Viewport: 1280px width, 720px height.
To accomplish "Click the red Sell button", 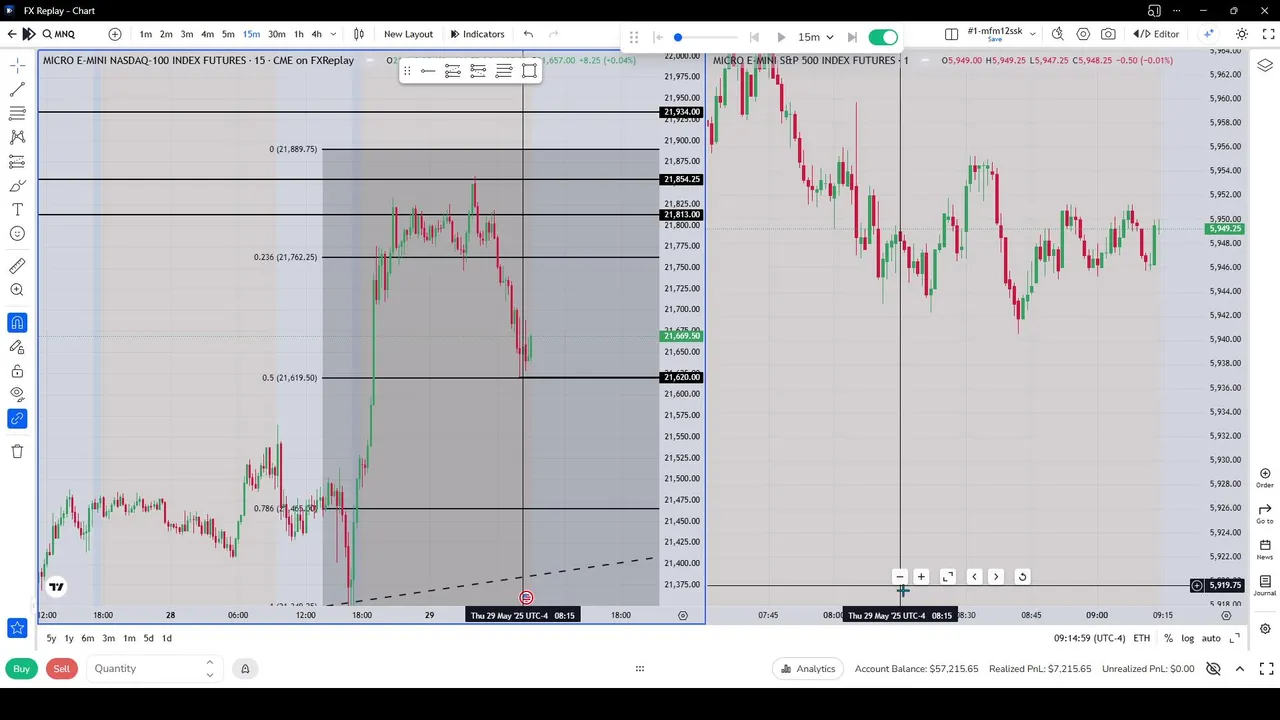I will coord(62,669).
